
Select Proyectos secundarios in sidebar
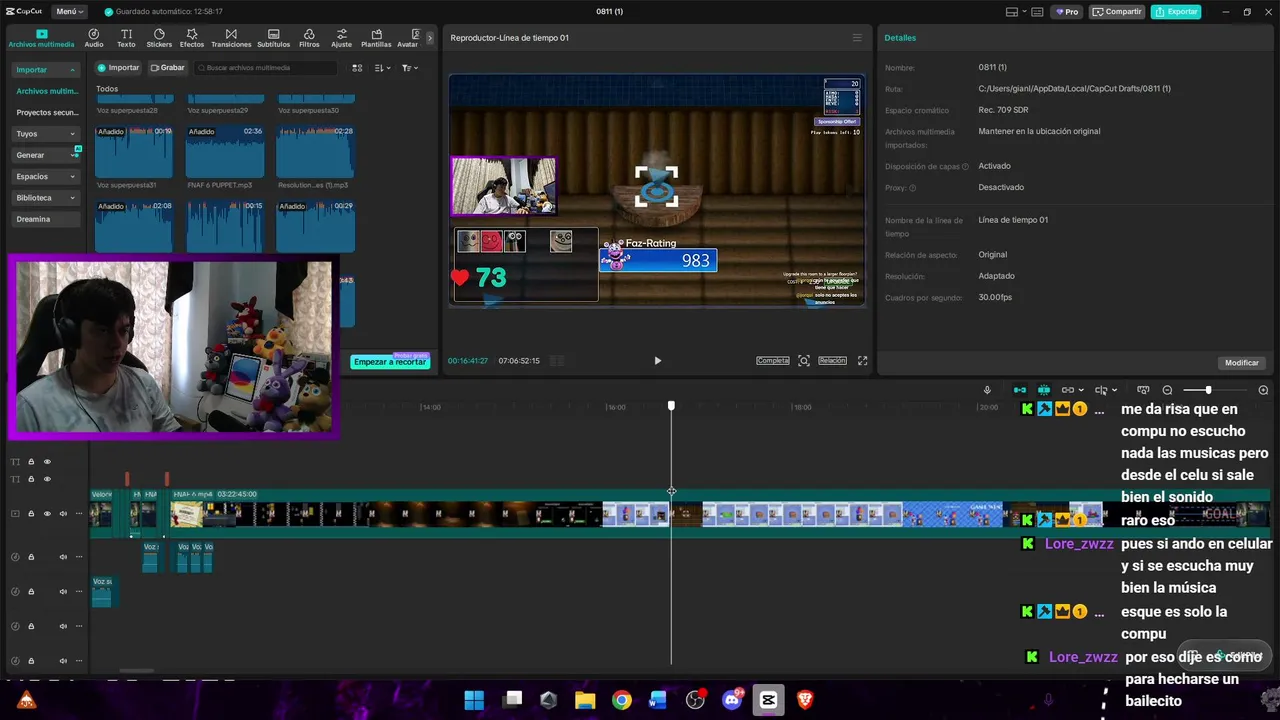(46, 113)
